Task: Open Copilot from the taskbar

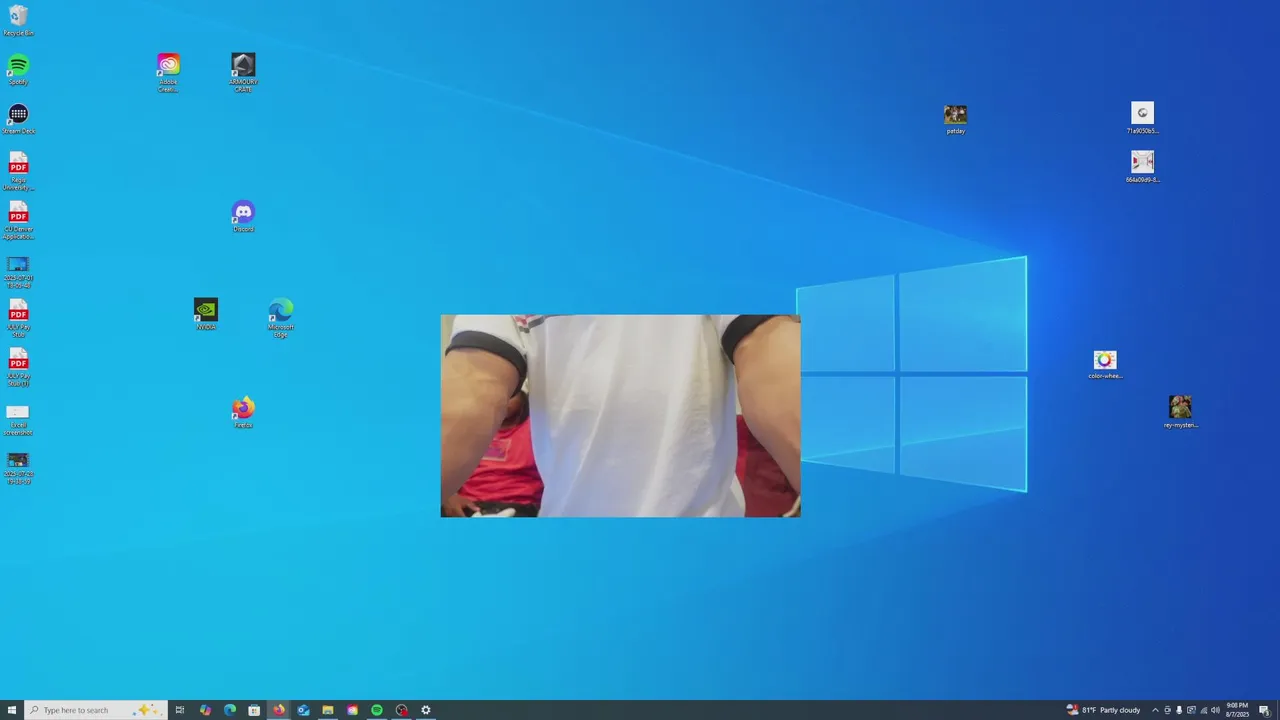Action: click(205, 710)
